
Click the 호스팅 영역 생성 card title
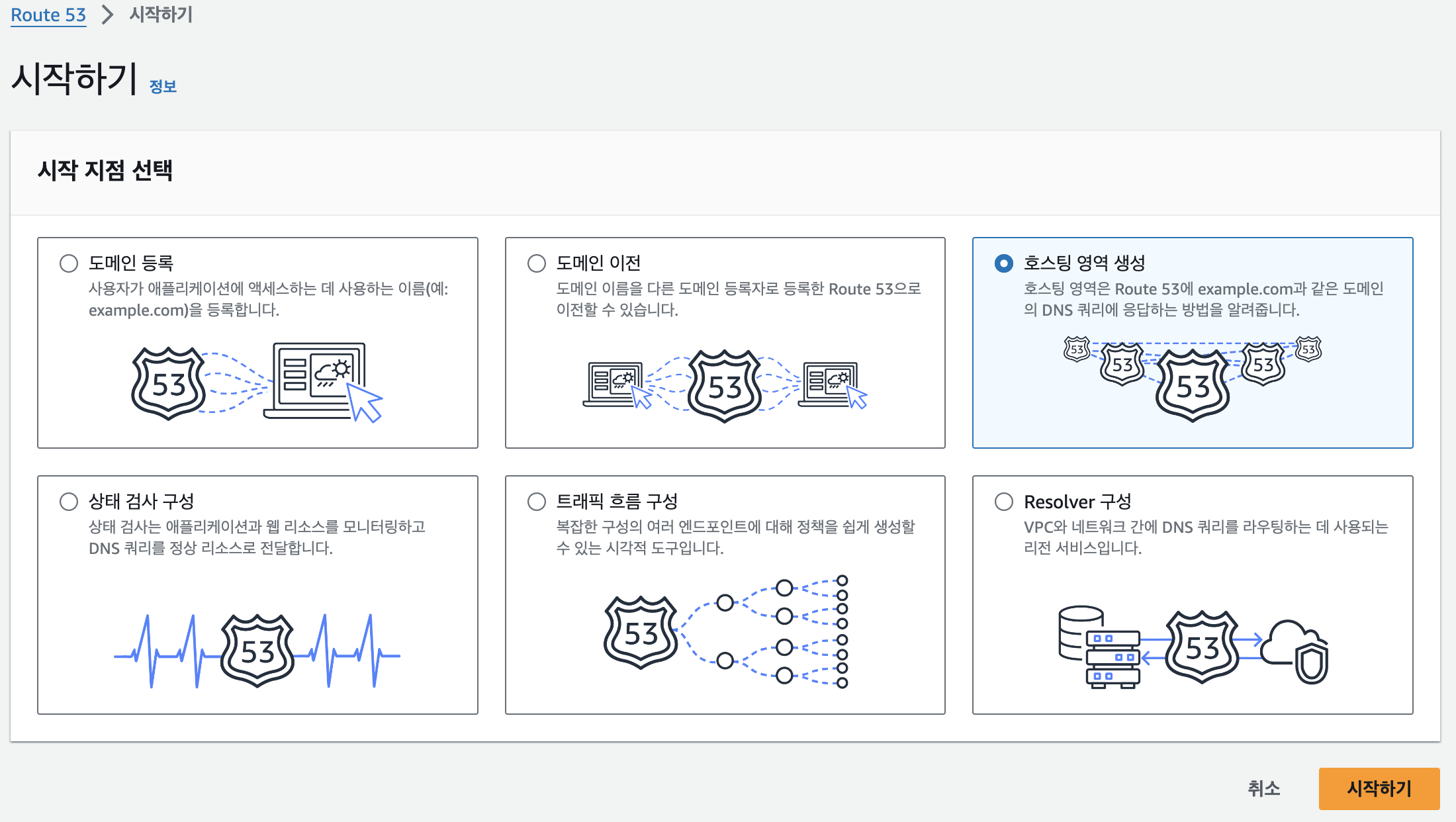pos(1084,263)
